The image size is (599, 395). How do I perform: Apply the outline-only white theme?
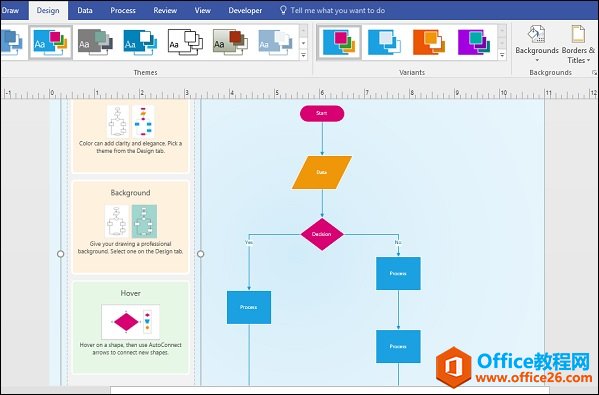coord(185,42)
